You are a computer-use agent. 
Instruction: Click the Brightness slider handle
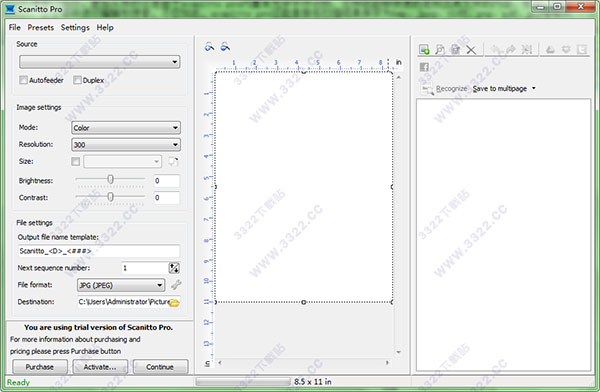(111, 179)
